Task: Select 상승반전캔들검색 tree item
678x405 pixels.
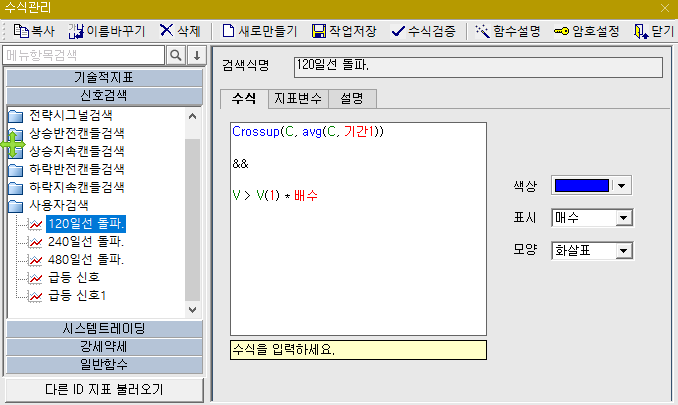Action: point(77,134)
